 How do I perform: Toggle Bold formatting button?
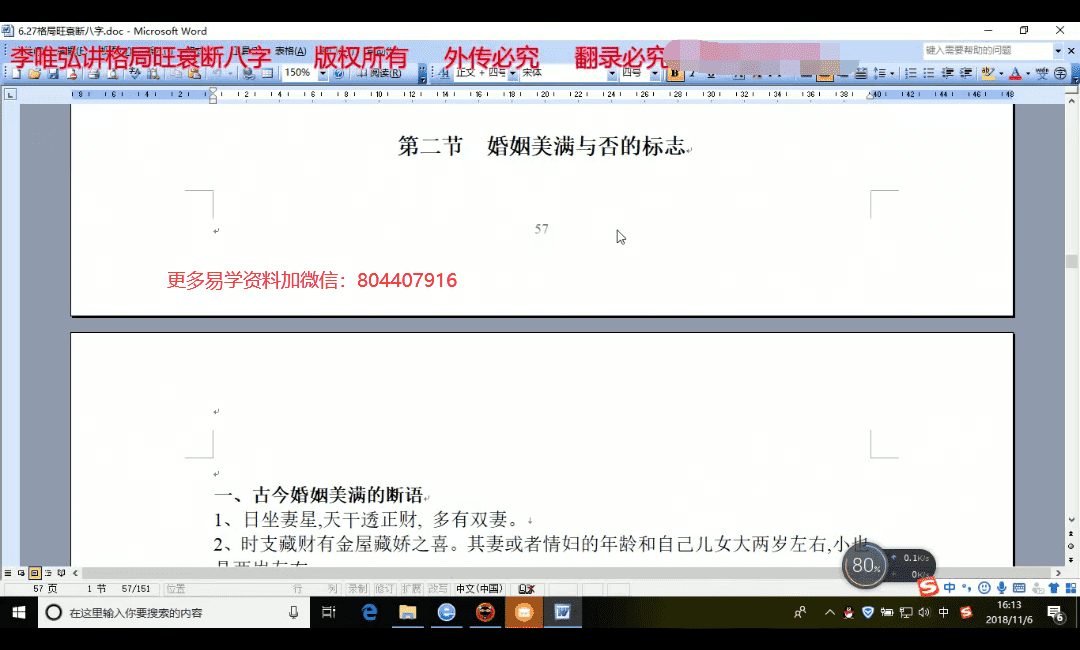click(675, 73)
